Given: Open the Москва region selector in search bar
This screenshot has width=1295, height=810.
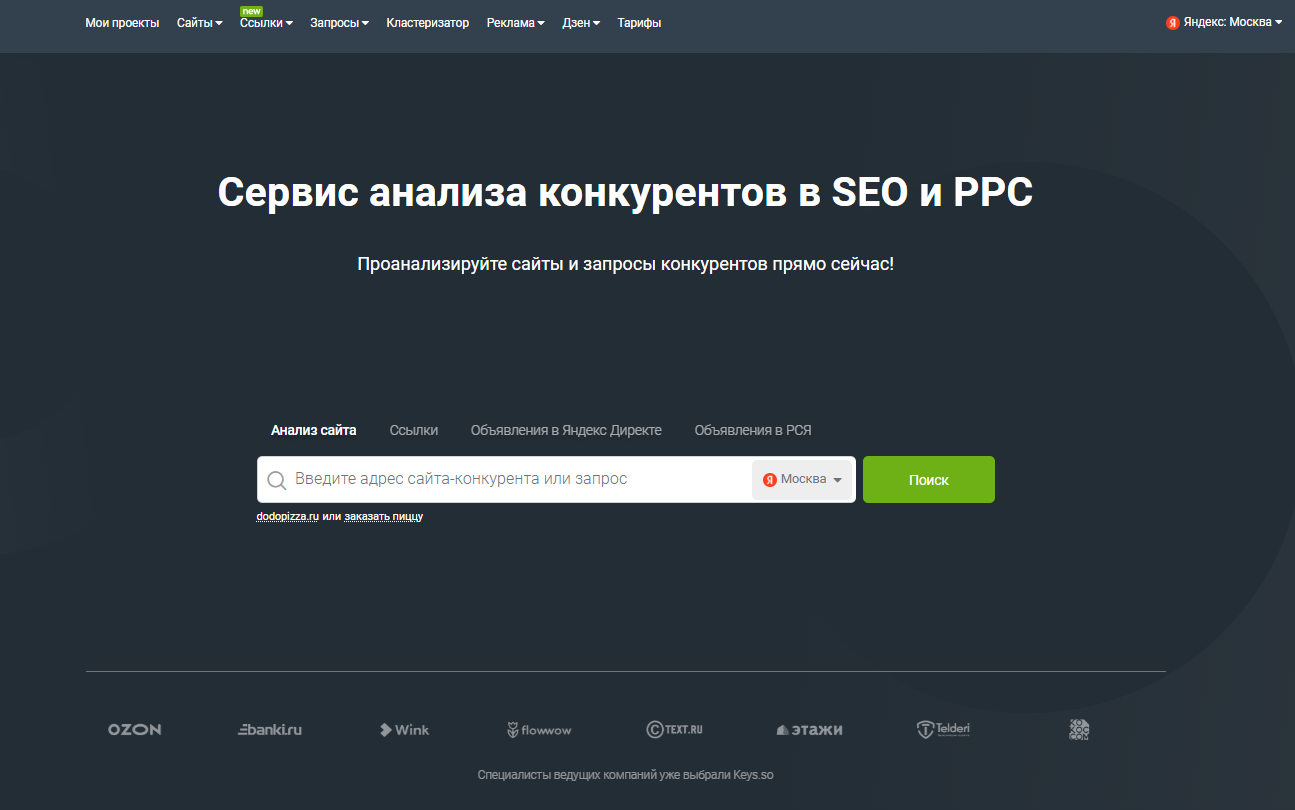Looking at the screenshot, I should point(802,480).
